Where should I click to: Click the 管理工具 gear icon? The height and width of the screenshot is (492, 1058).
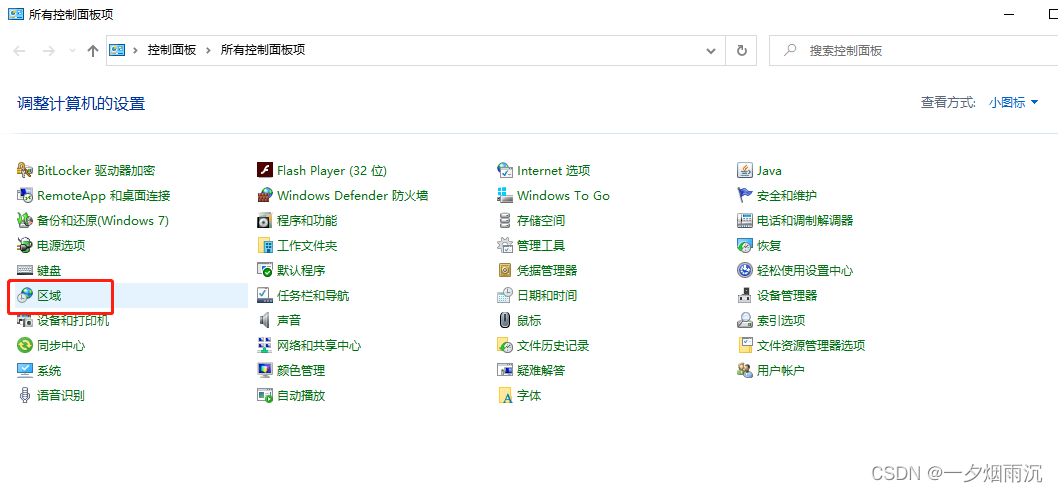tap(505, 246)
